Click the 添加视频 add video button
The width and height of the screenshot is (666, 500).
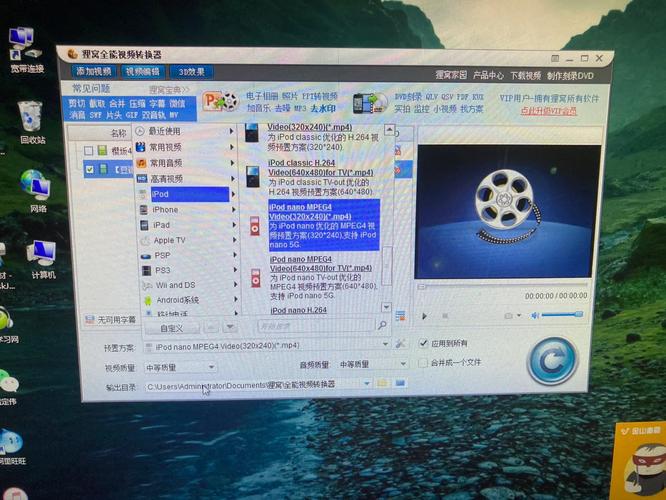click(x=94, y=71)
